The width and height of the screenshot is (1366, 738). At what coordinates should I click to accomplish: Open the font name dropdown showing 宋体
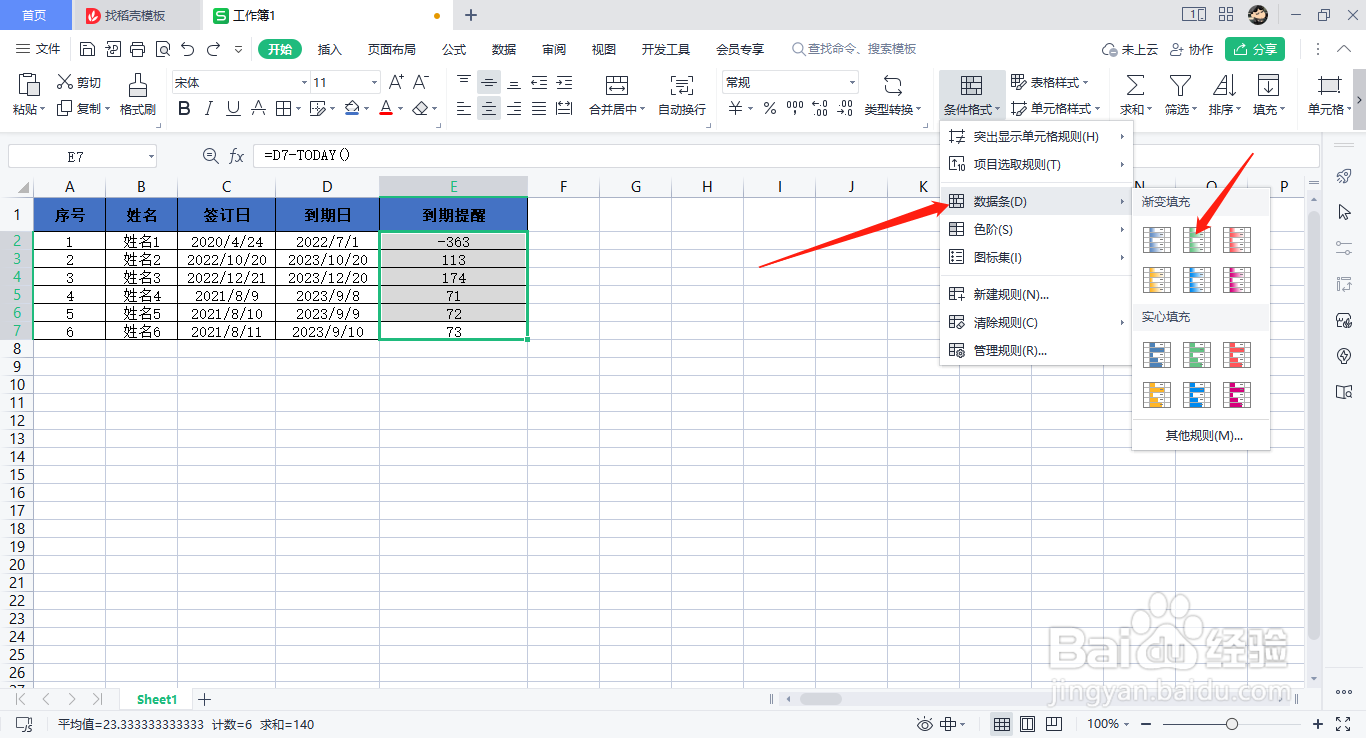[304, 82]
